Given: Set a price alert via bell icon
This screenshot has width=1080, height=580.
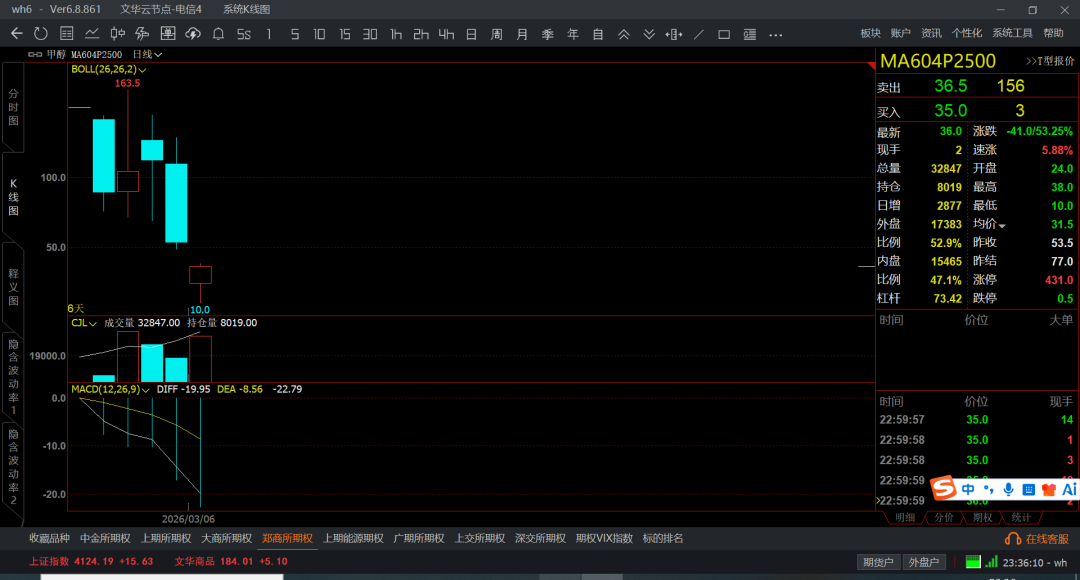Looking at the screenshot, I should coord(218,34).
